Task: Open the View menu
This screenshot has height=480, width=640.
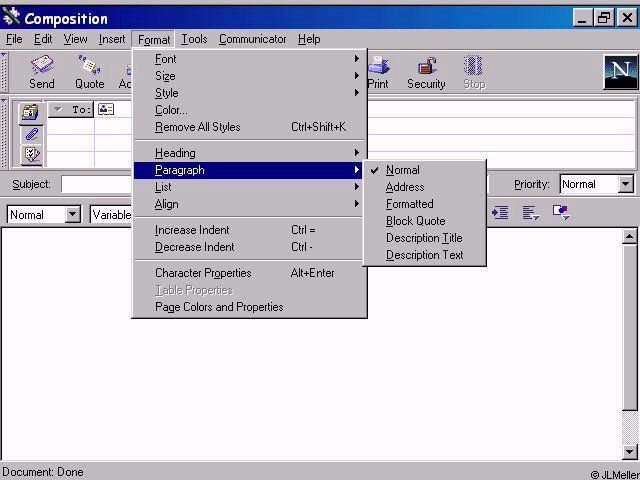Action: pos(75,39)
